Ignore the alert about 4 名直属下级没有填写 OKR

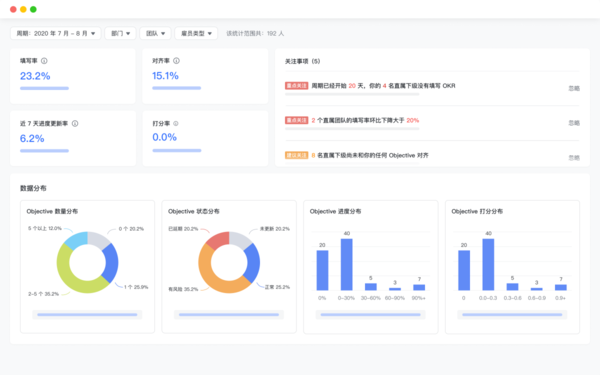(574, 88)
